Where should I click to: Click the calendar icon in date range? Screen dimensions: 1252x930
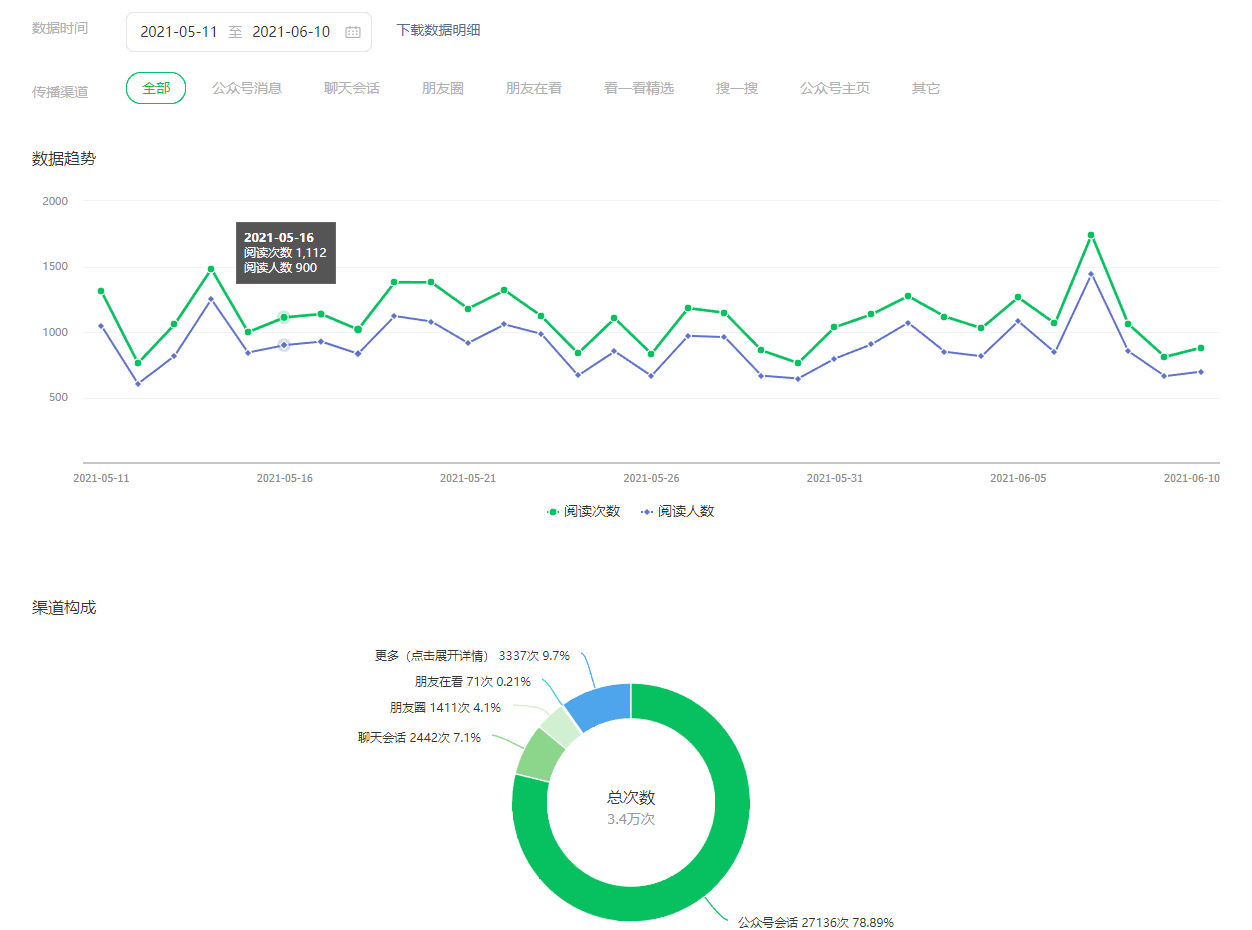point(352,32)
